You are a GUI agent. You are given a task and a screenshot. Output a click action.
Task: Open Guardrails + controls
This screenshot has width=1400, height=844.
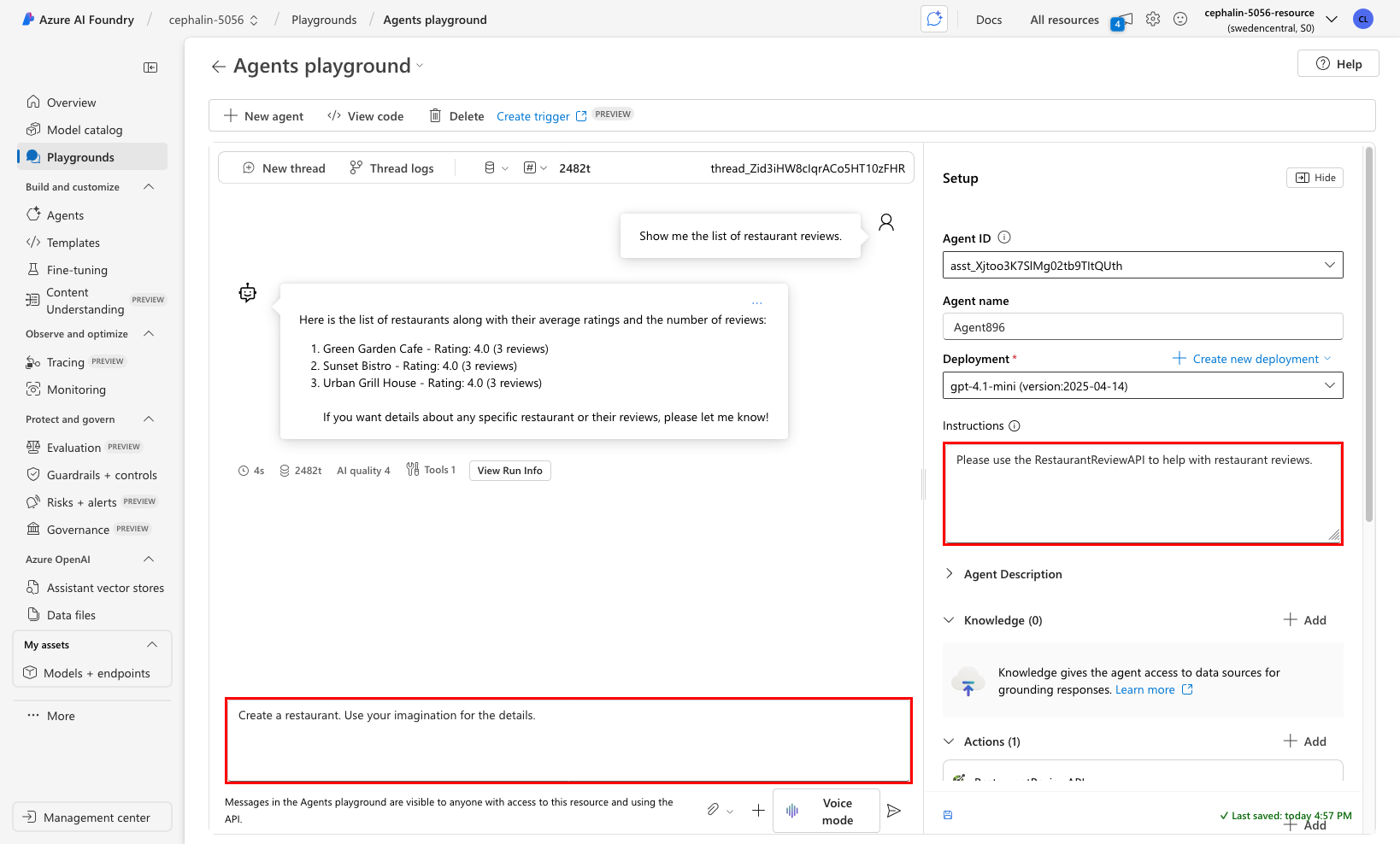point(101,474)
